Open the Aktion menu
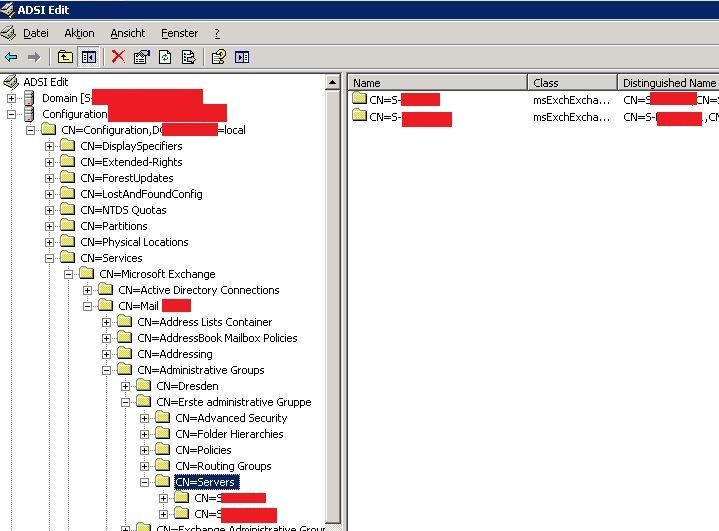719x531 pixels. (79, 33)
